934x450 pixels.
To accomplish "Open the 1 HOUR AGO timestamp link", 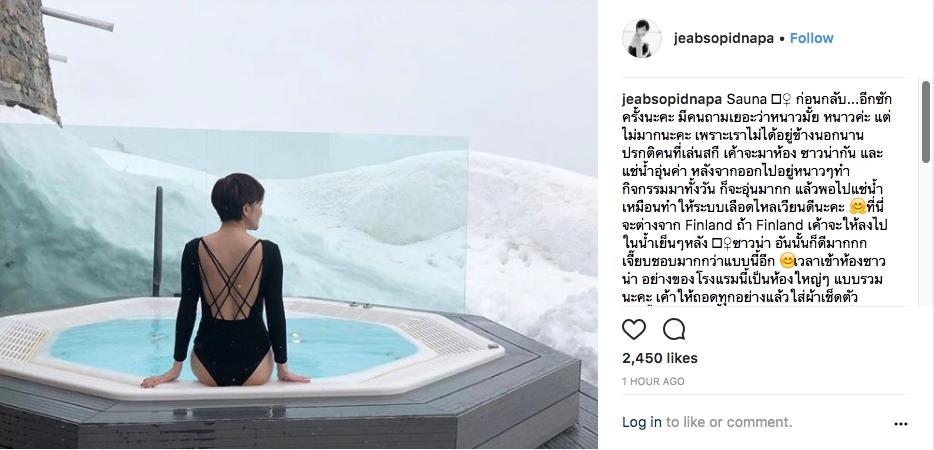I will click(x=653, y=381).
